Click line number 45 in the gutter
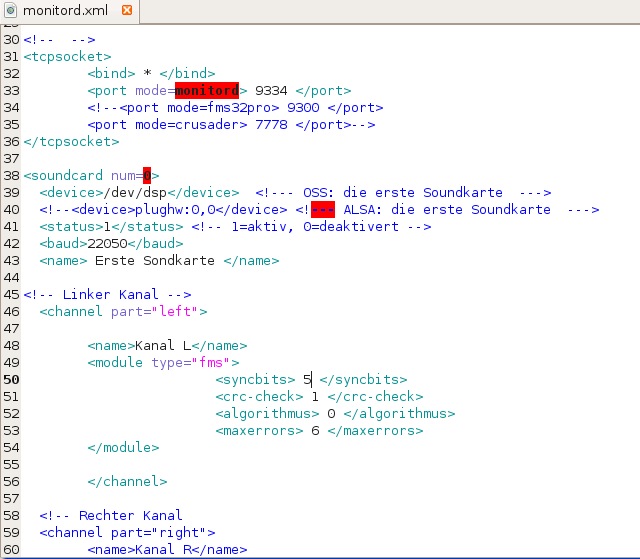This screenshot has height=559, width=640. click(x=11, y=295)
